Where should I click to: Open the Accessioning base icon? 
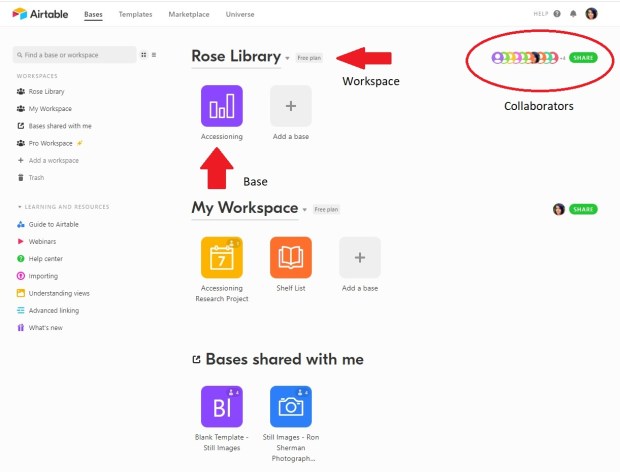pos(221,105)
